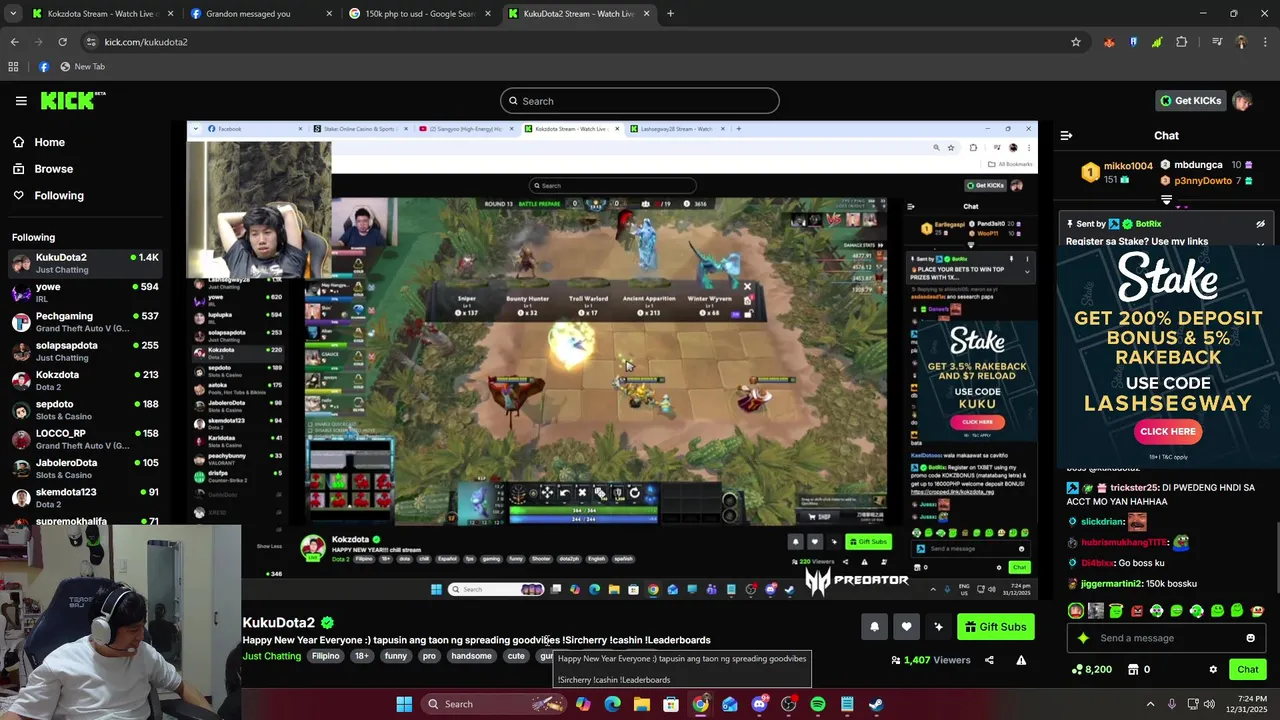Open Following in sidebar
This screenshot has height=720, width=1280.
(59, 196)
